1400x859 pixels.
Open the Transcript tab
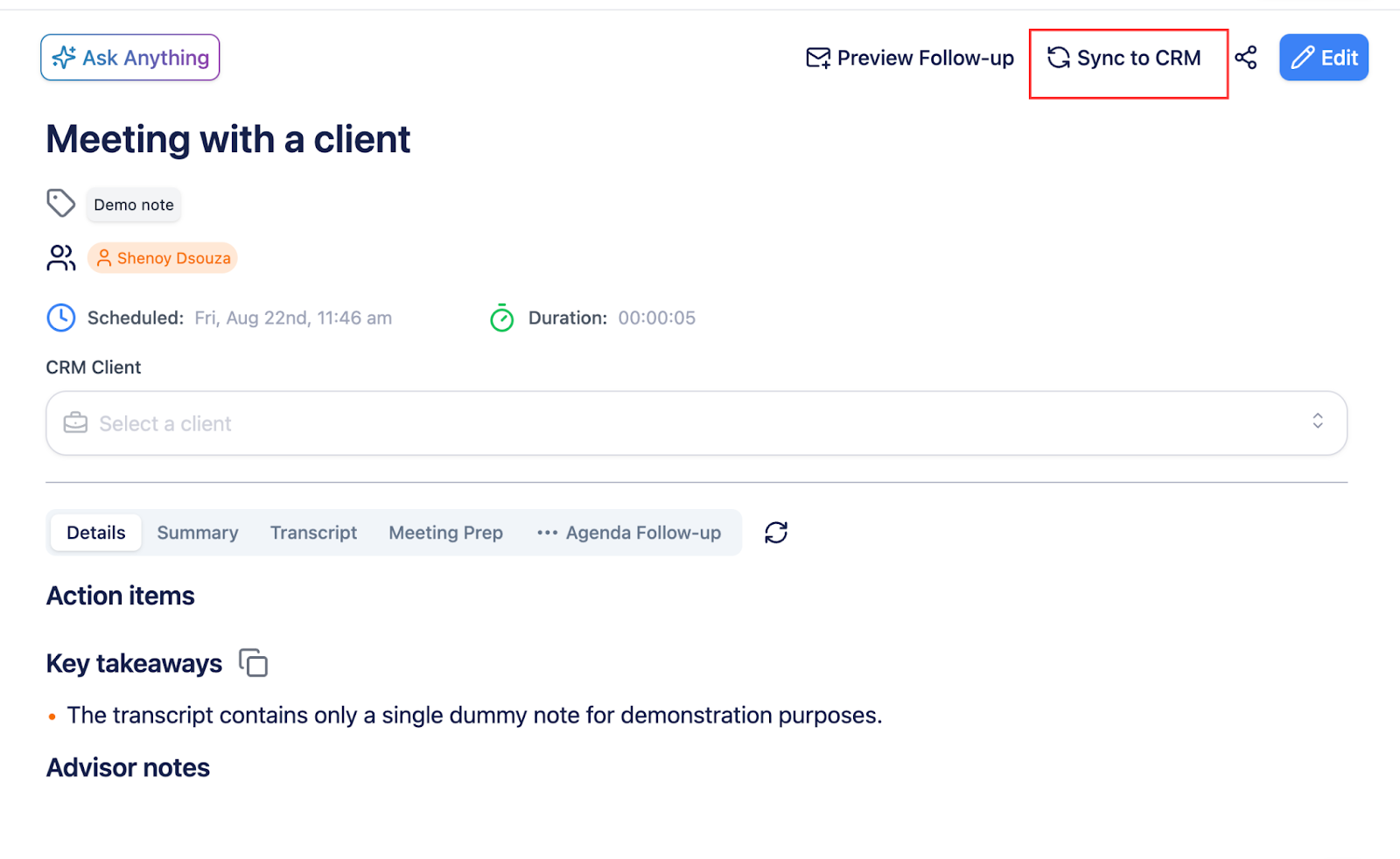coord(313,533)
